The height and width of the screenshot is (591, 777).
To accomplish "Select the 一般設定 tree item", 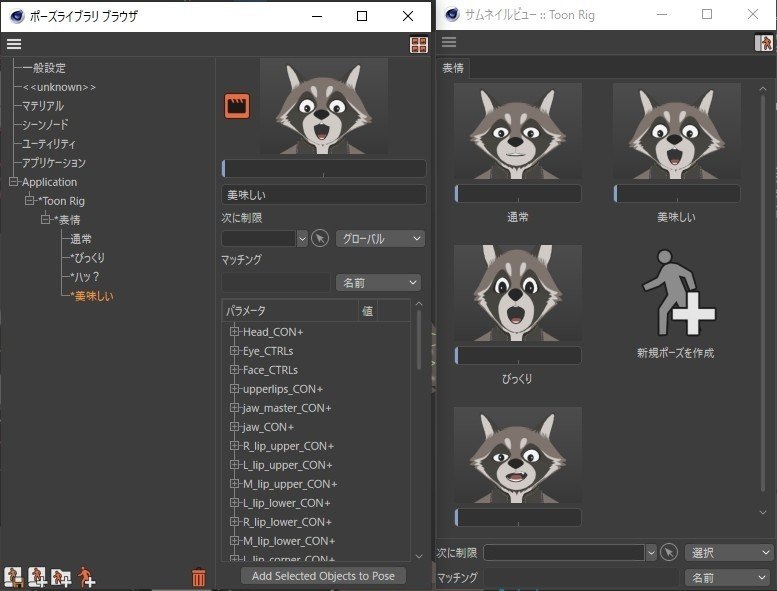I will click(x=44, y=68).
